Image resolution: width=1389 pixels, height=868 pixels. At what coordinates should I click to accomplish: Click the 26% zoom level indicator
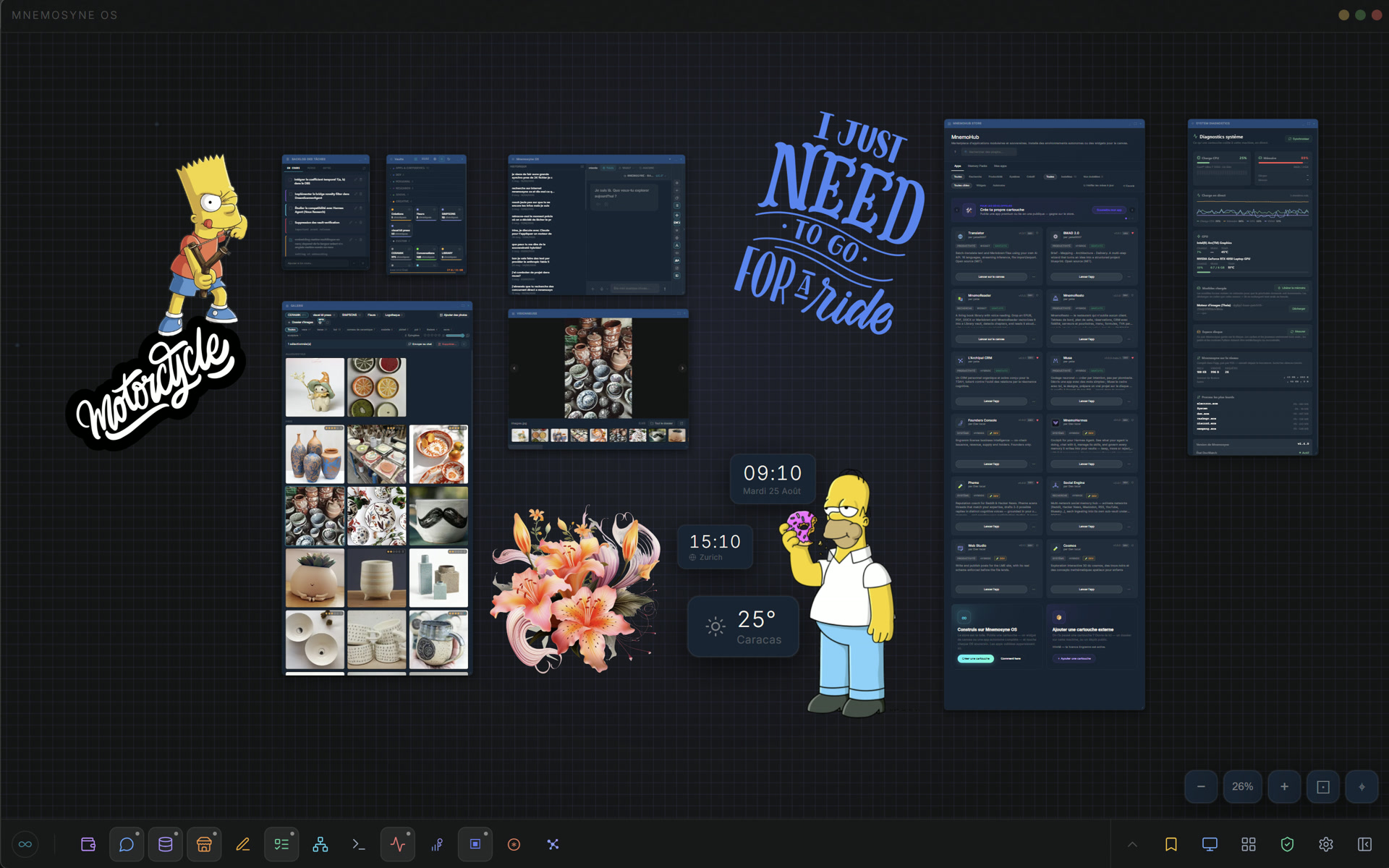click(1242, 786)
